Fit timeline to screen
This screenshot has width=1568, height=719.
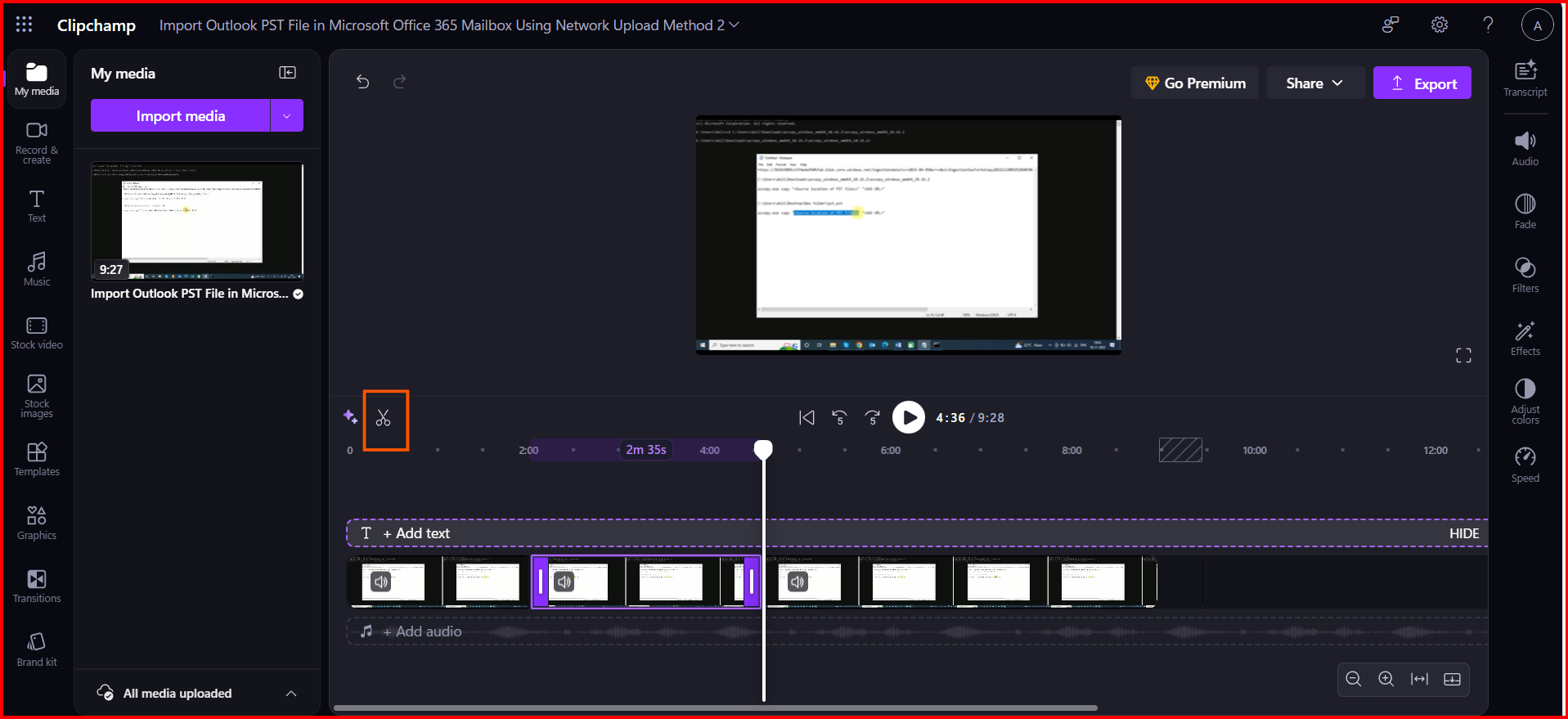pos(1420,679)
